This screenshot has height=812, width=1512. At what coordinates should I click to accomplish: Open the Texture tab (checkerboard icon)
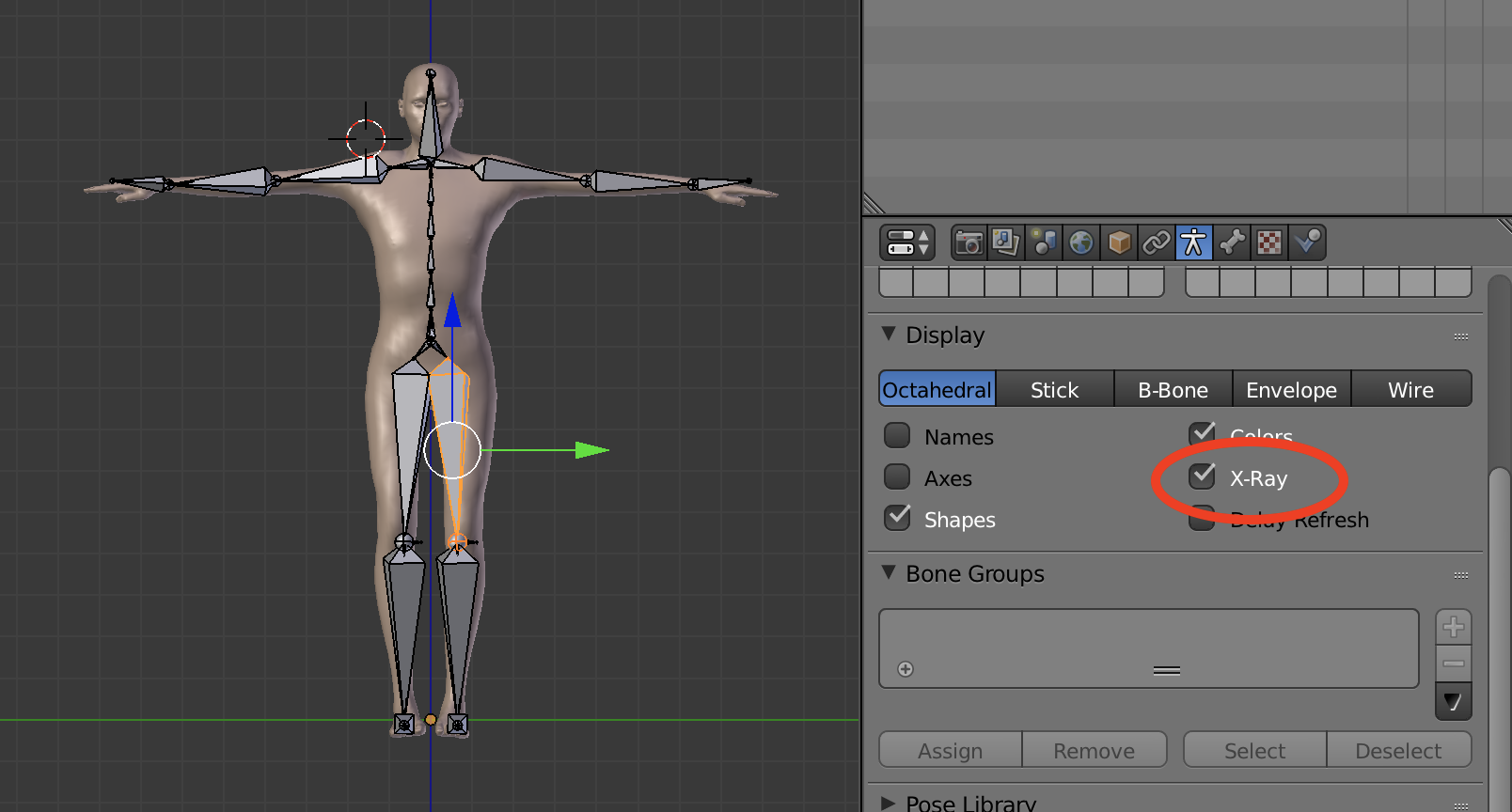tap(1269, 242)
